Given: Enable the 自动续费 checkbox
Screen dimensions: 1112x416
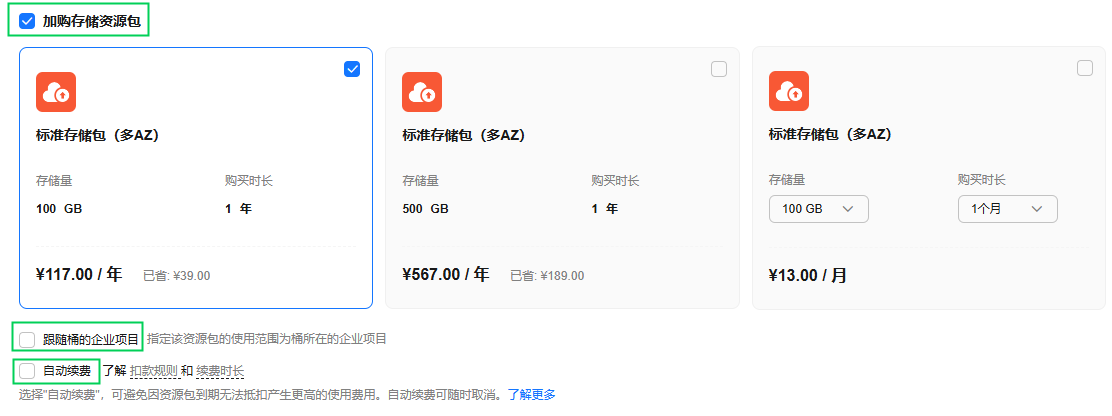Looking at the screenshot, I should [27, 371].
